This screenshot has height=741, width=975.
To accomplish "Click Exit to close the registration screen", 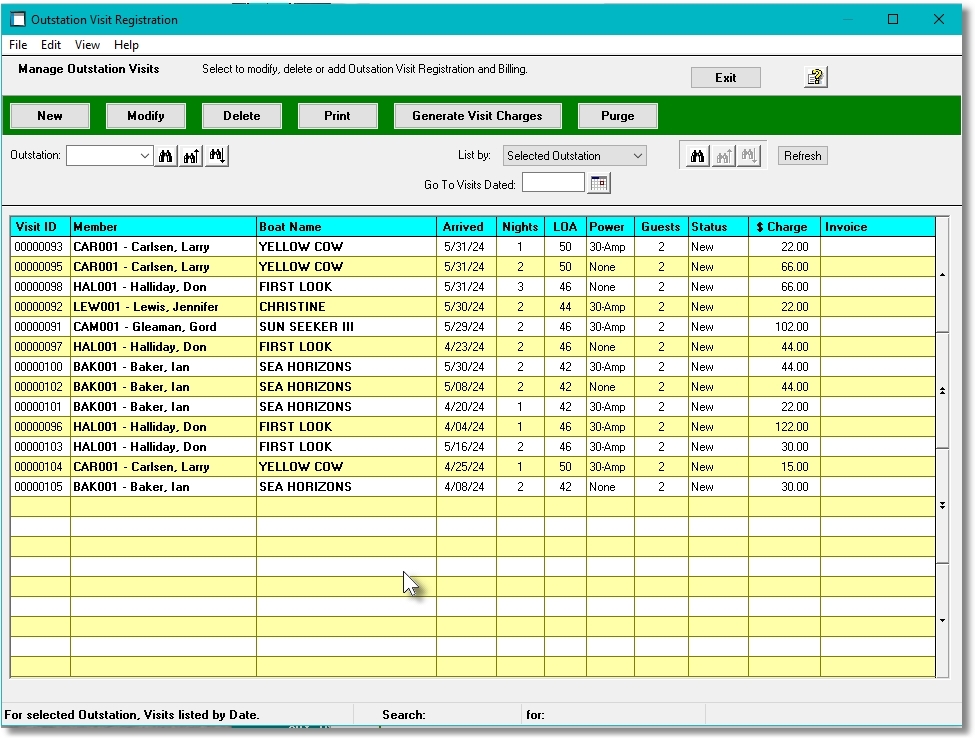I will point(725,76).
